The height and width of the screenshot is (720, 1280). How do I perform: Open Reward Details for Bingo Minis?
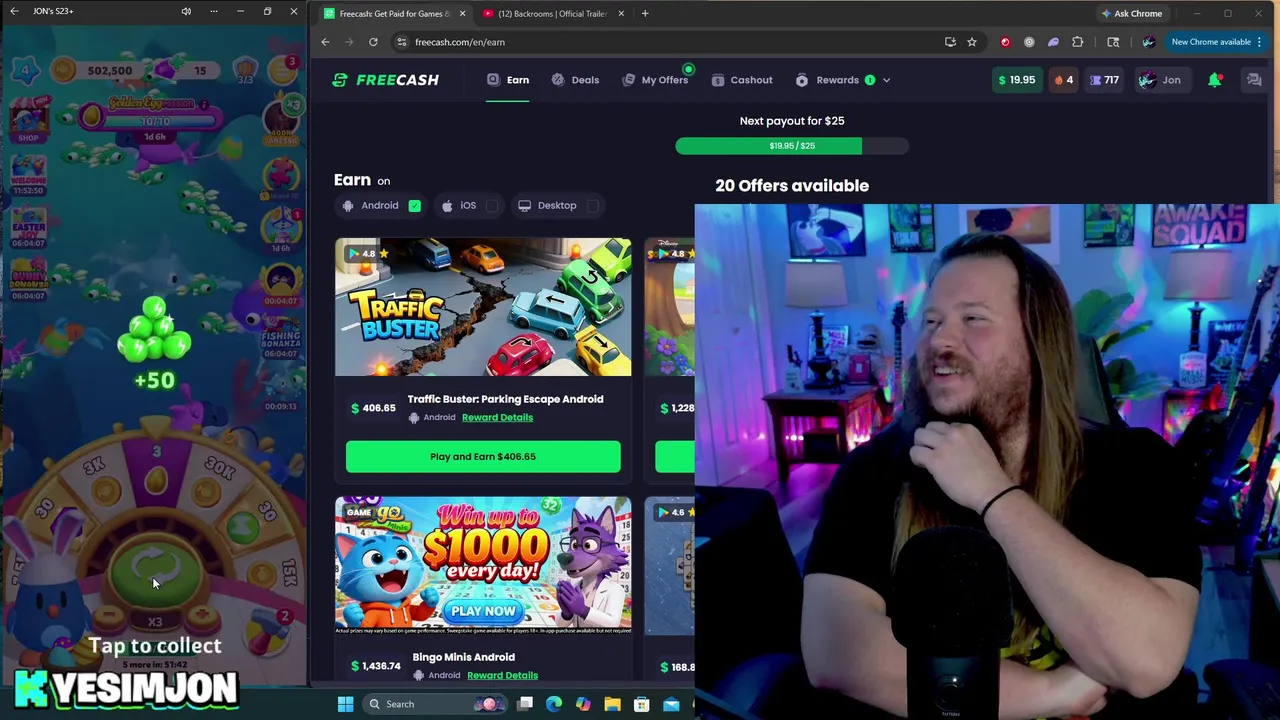tap(502, 675)
